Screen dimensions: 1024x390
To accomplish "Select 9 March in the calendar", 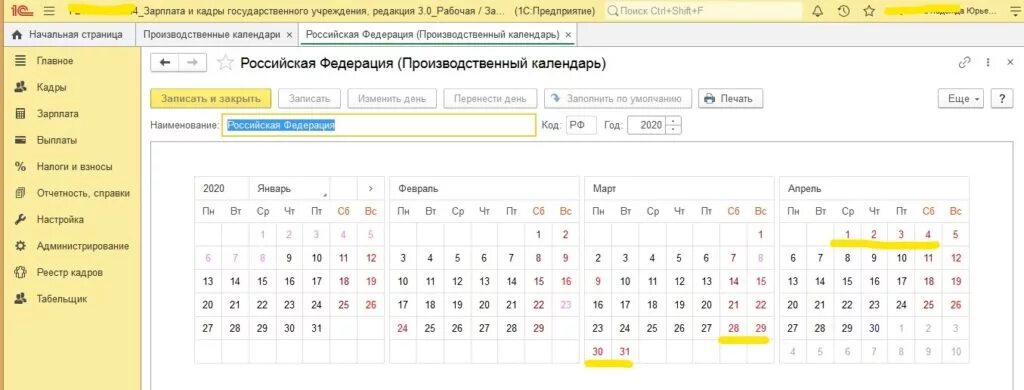I will (x=598, y=282).
